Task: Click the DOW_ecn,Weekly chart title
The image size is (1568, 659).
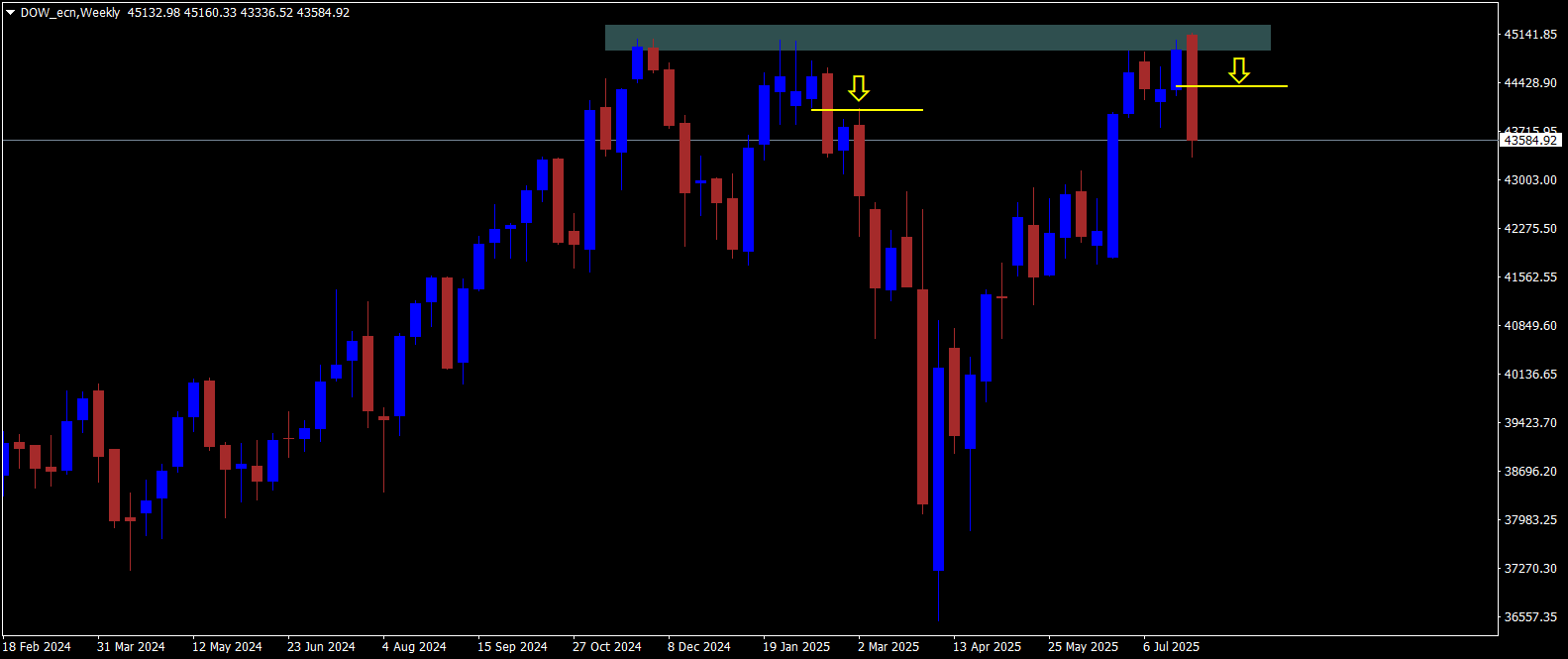Action: [x=70, y=13]
